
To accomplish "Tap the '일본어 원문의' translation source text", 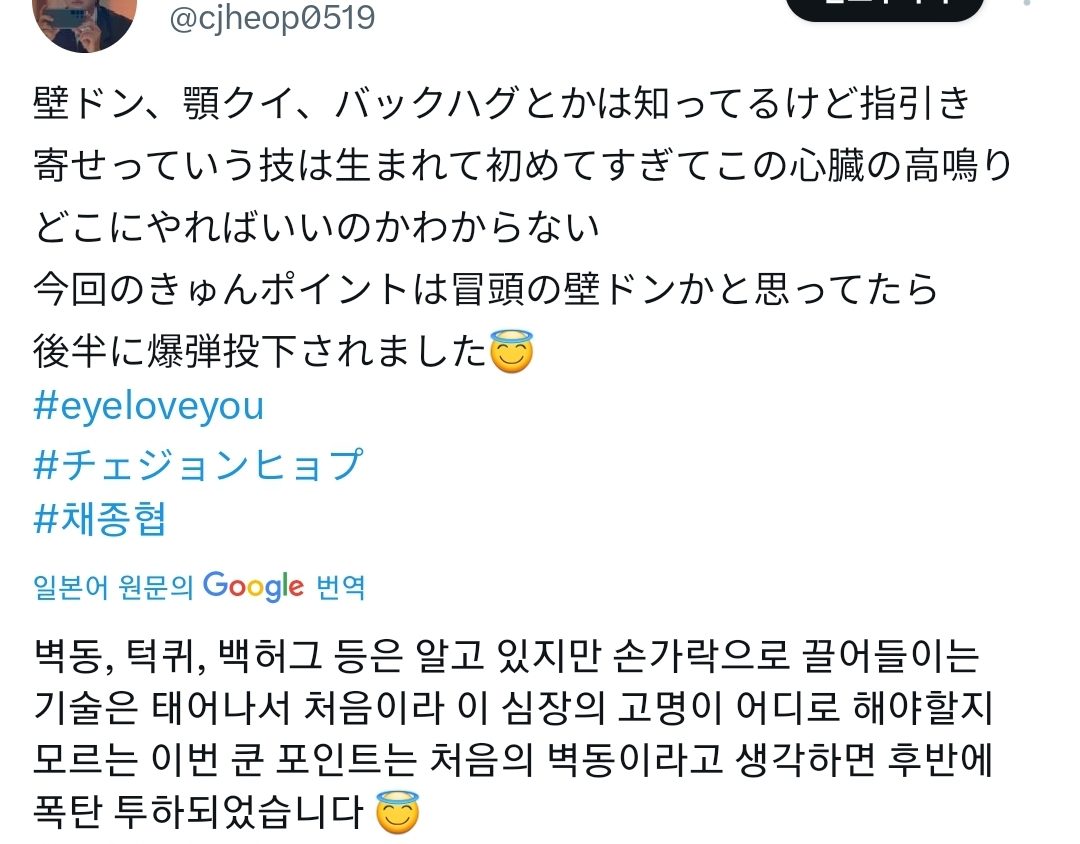I will point(112,586).
